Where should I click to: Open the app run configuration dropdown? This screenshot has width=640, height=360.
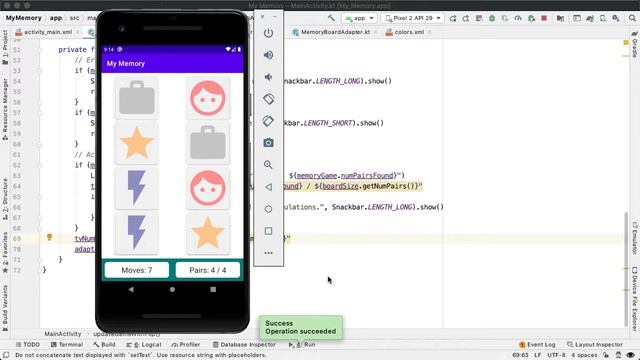[x=359, y=18]
